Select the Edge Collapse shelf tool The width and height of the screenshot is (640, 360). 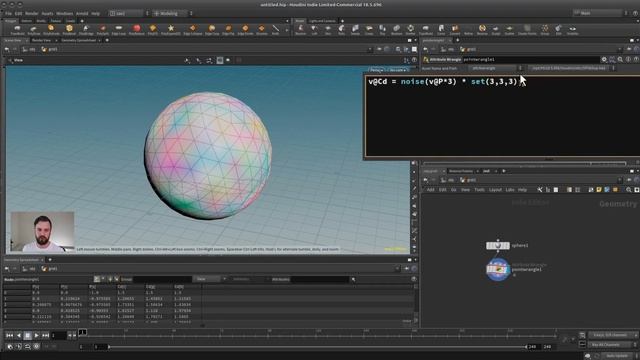point(192,30)
